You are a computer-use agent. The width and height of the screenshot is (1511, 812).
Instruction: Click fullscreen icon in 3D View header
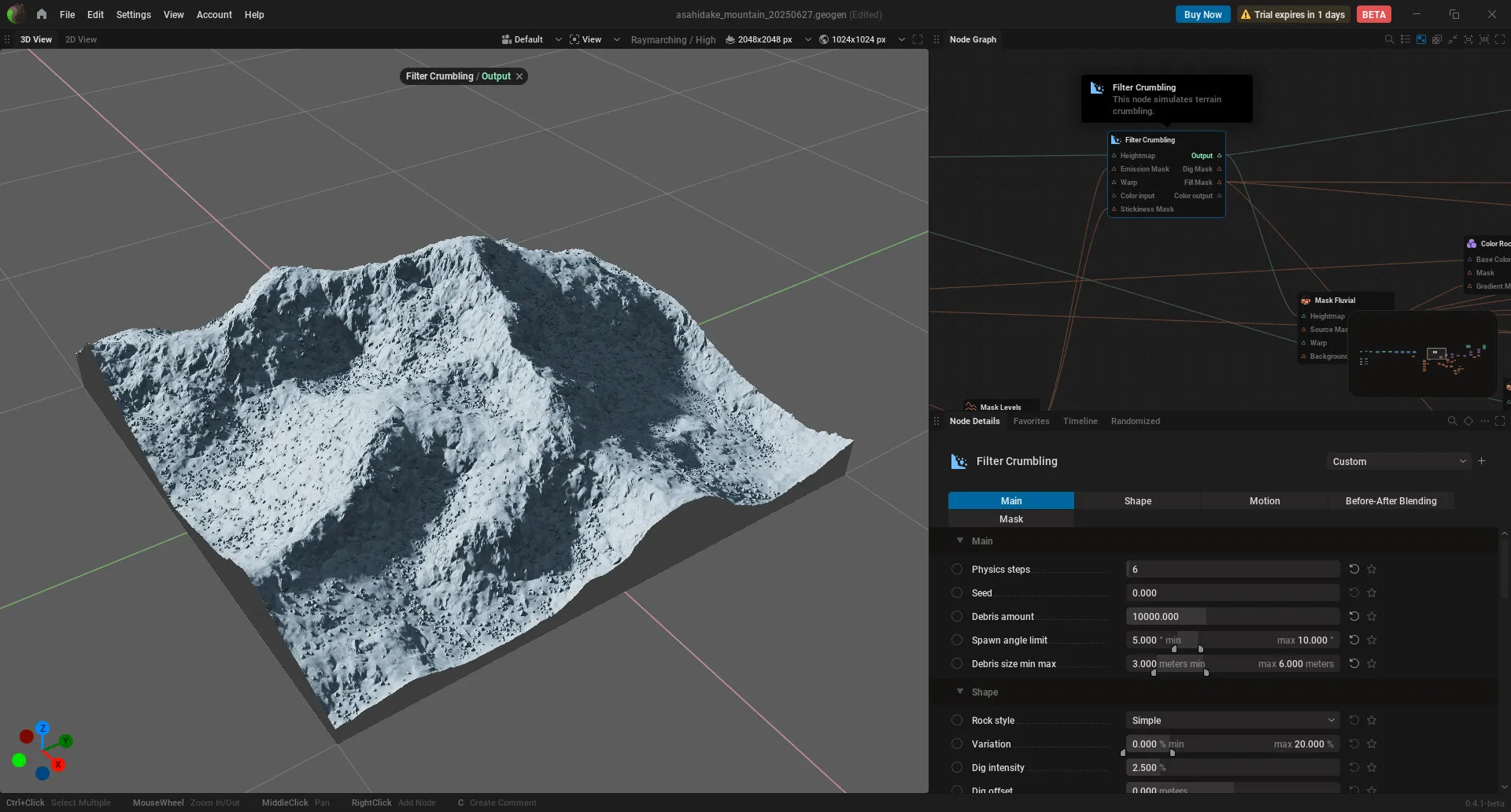pyautogui.click(x=918, y=39)
